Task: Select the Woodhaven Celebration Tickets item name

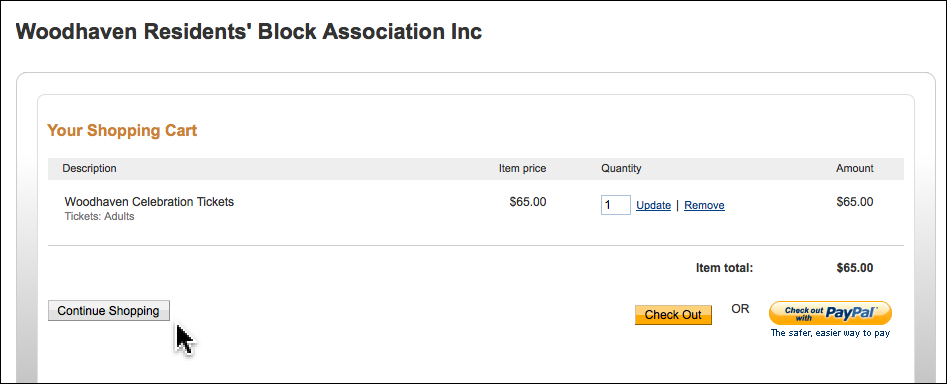Action: pyautogui.click(x=149, y=202)
